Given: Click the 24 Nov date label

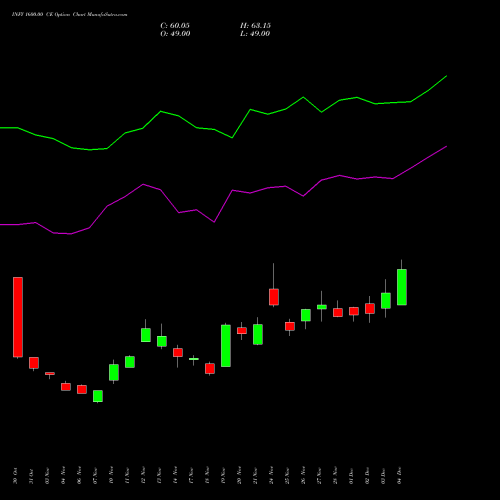Looking at the screenshot, I should click(271, 476).
